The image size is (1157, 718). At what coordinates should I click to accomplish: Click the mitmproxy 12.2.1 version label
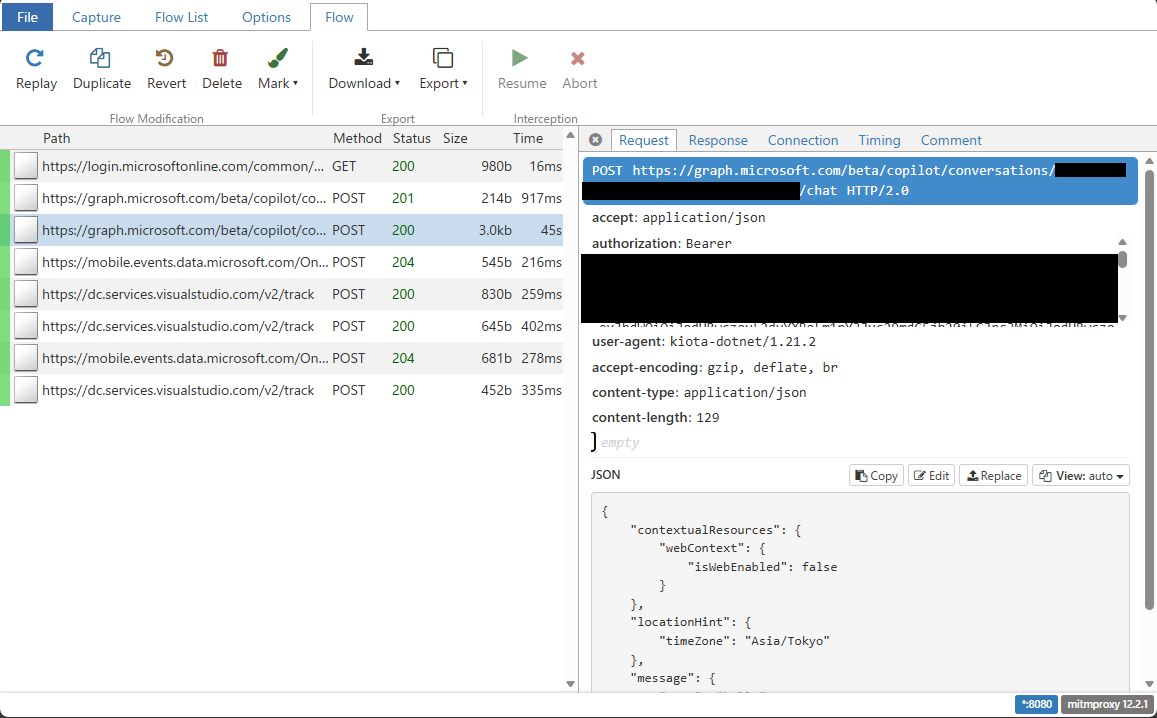(x=1107, y=703)
